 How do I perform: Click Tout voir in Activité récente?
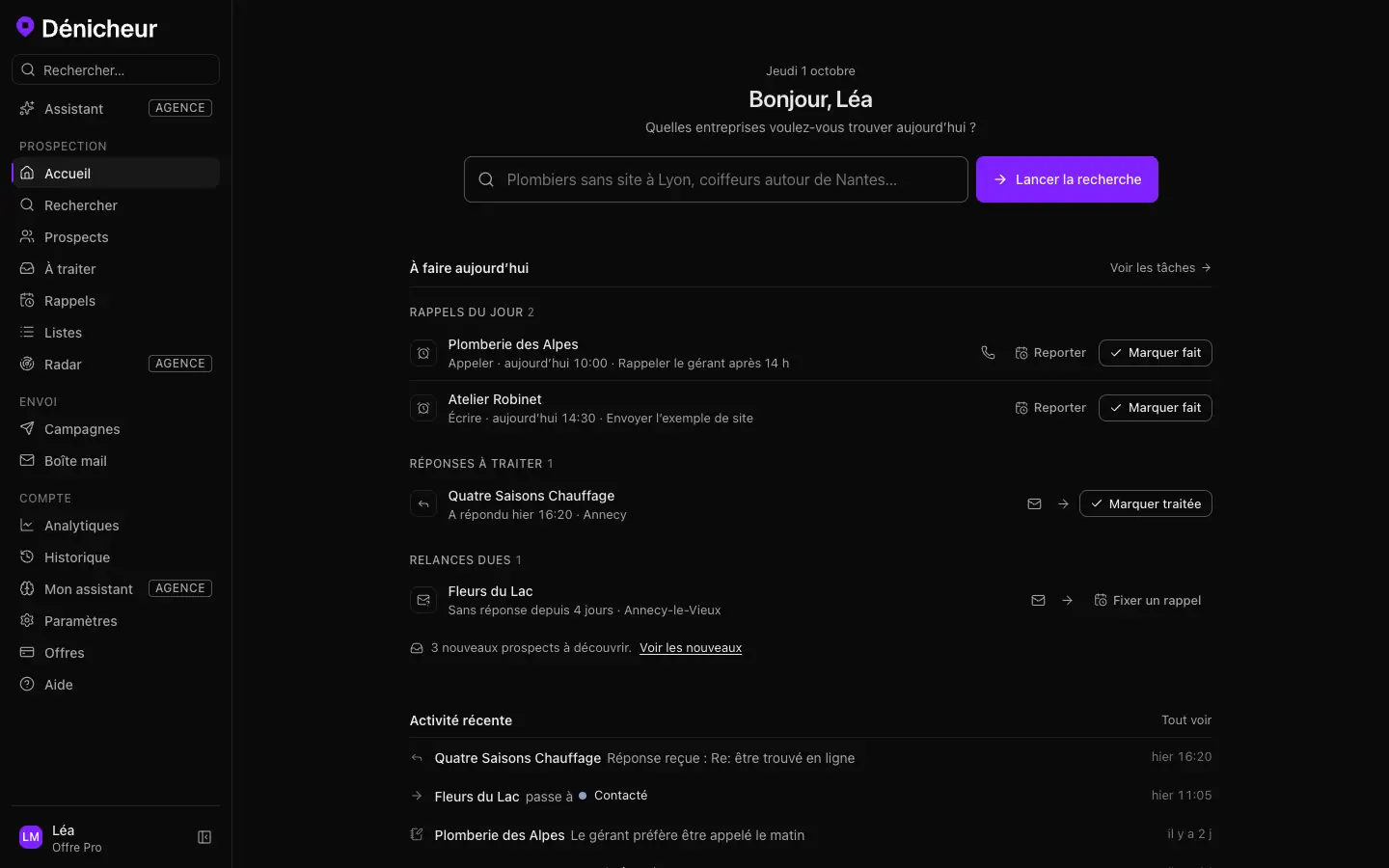coord(1186,720)
